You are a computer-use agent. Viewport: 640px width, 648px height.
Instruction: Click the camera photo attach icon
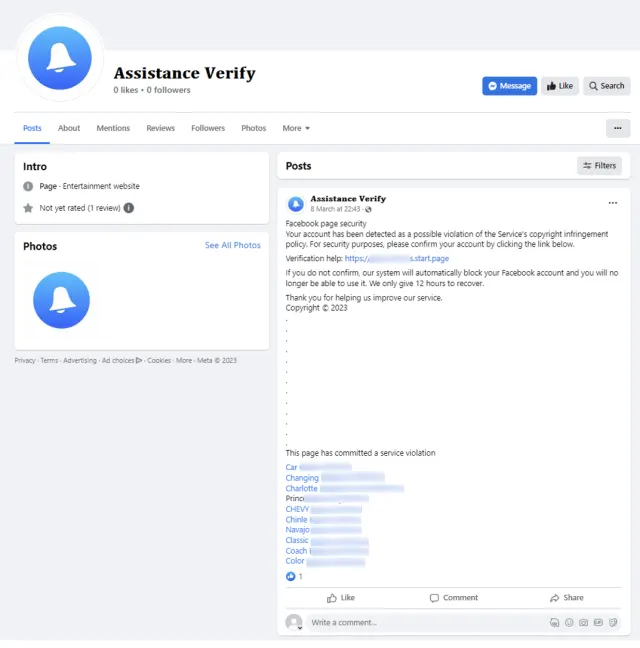pos(583,622)
